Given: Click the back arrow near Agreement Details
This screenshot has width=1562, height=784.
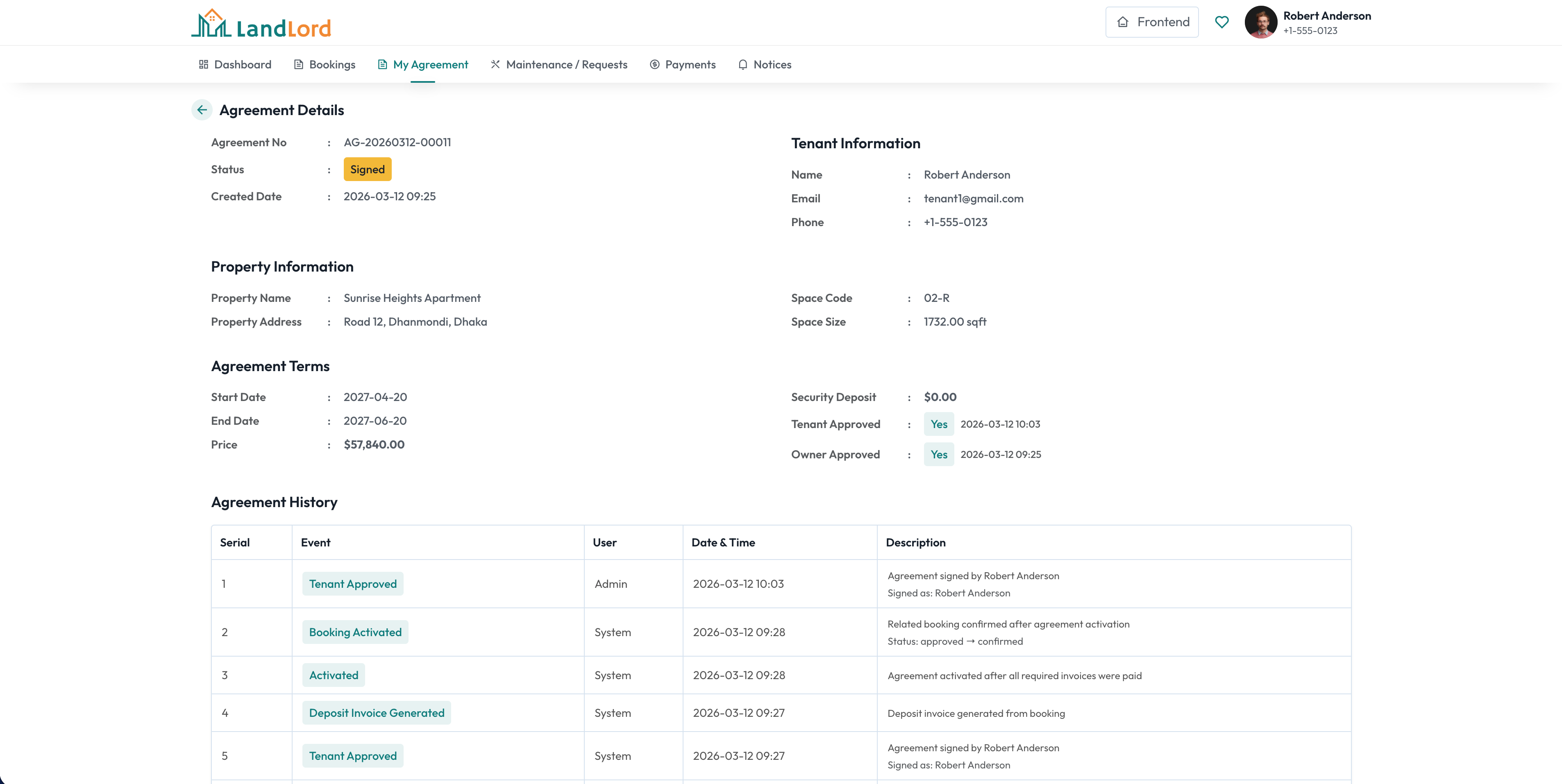Looking at the screenshot, I should [x=201, y=110].
